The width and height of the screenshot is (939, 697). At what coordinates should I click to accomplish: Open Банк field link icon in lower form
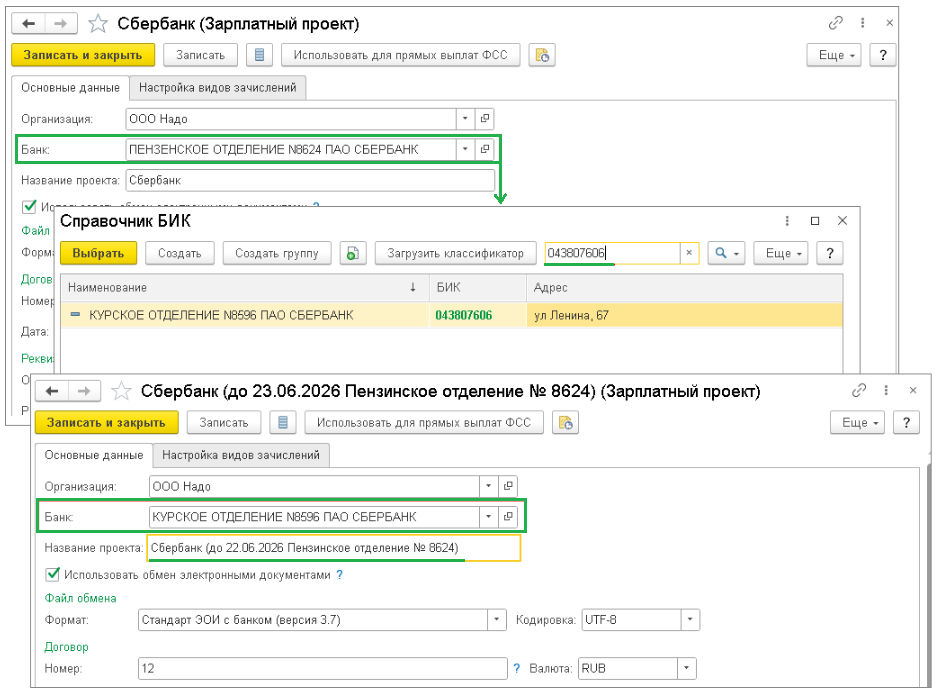pos(508,516)
